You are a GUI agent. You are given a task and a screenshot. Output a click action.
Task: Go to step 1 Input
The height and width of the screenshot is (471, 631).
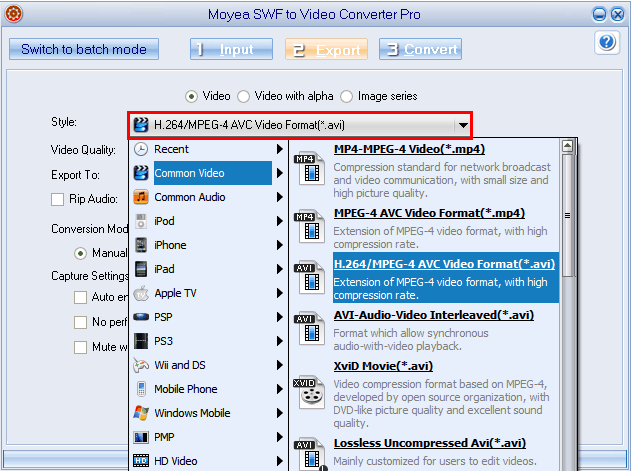coord(231,49)
